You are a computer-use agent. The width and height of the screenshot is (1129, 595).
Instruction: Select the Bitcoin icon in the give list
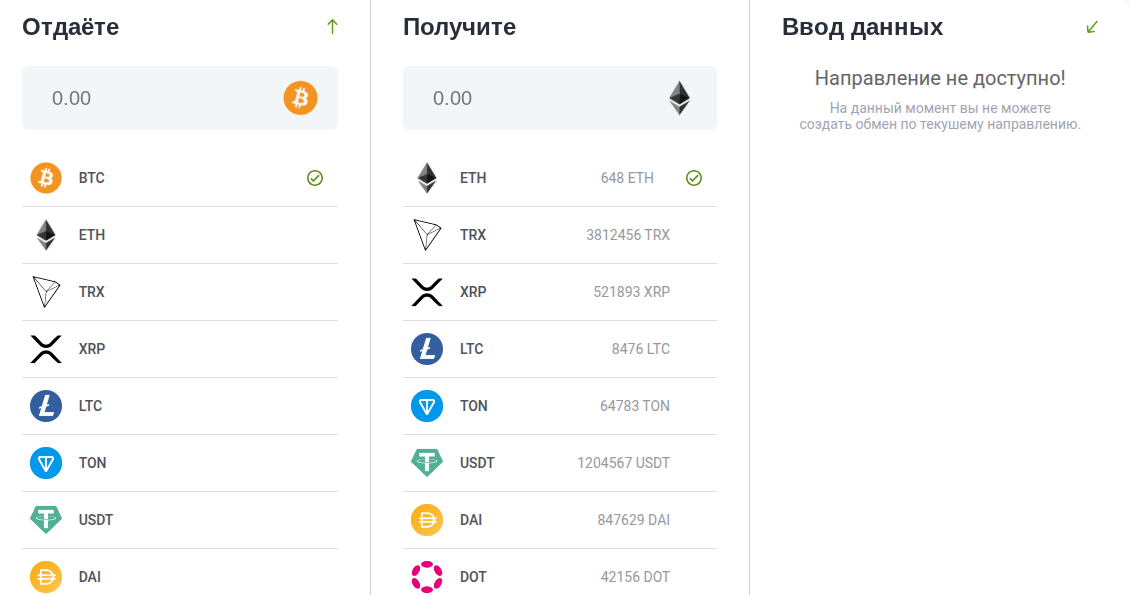pos(46,178)
